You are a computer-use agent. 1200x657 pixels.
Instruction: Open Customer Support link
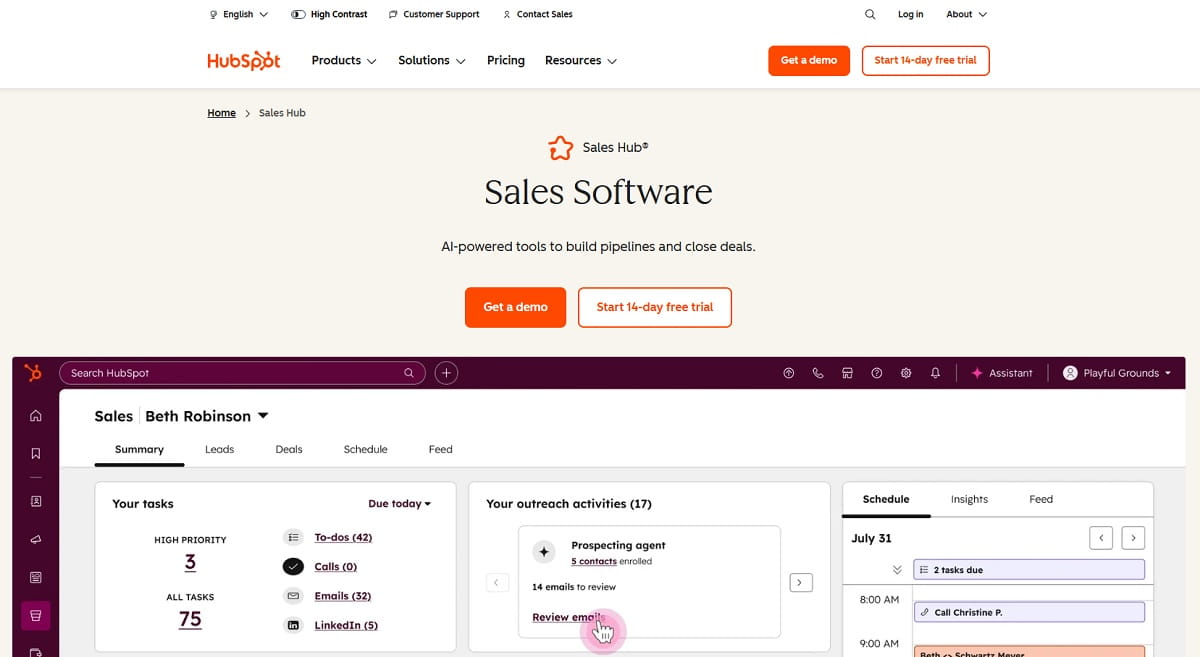tap(434, 14)
